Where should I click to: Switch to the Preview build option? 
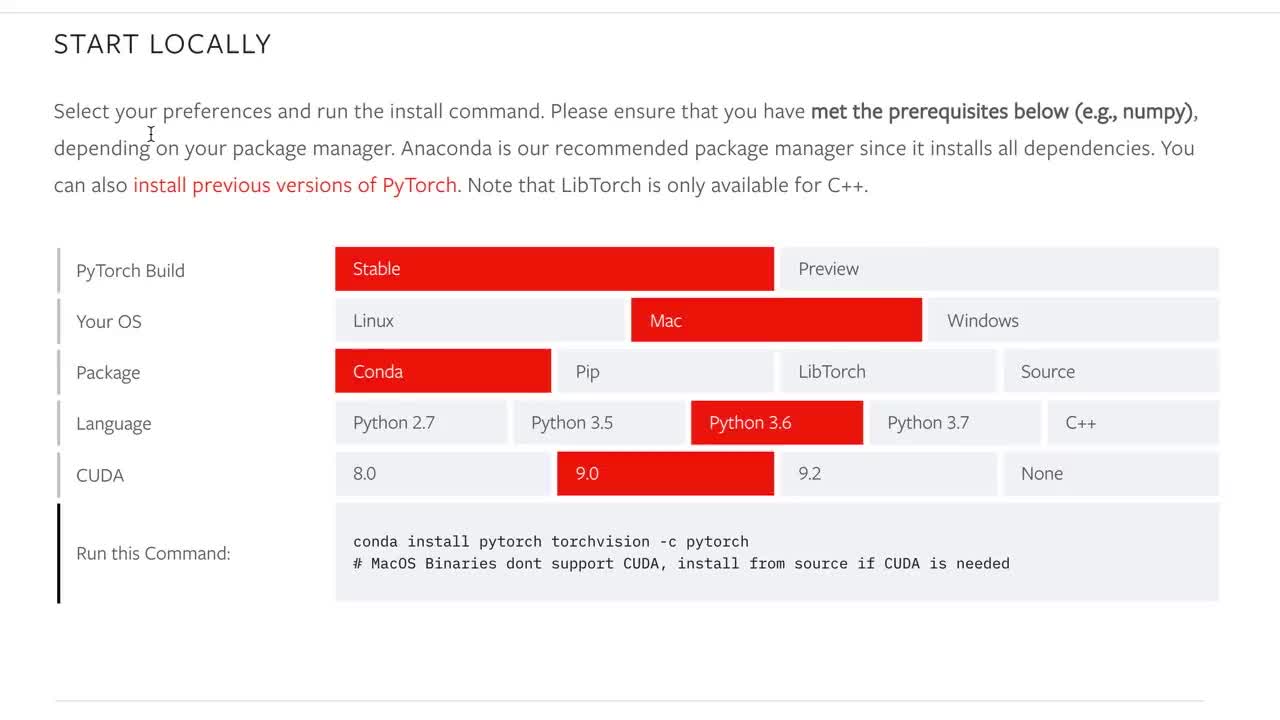tap(998, 269)
